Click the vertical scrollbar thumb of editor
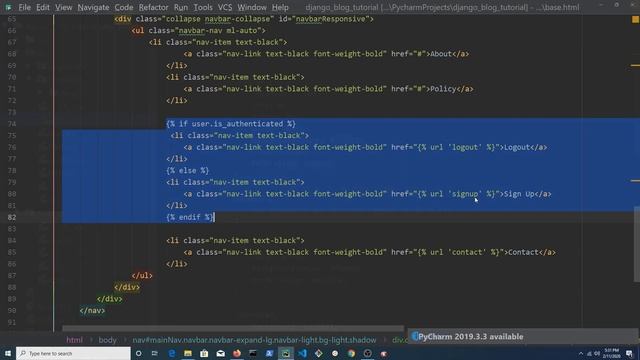The height and width of the screenshot is (360, 640). (636, 244)
